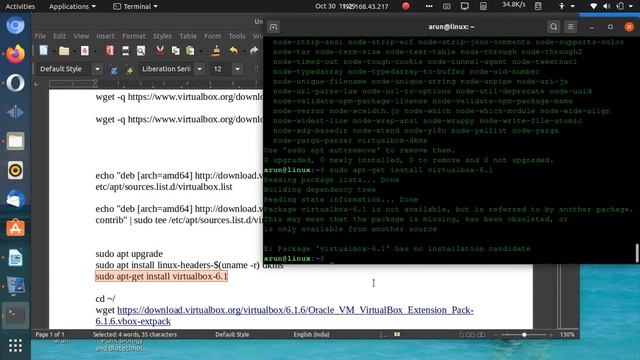The height and width of the screenshot is (360, 640).
Task: Click the Save document icon in Writer
Action: (x=84, y=51)
